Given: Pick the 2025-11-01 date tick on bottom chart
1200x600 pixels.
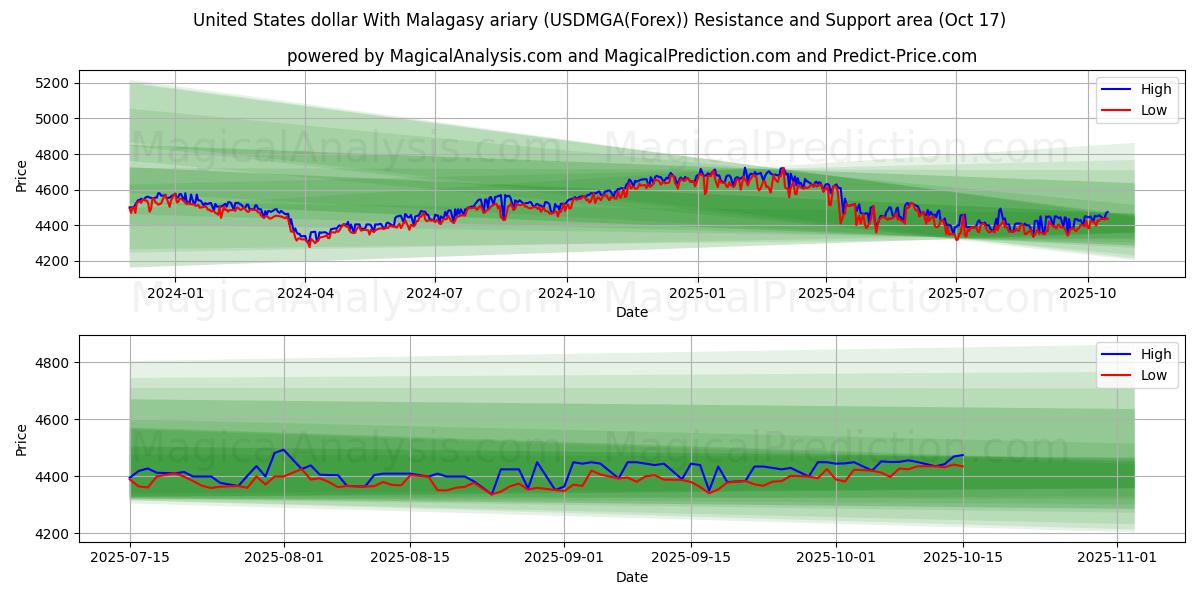Looking at the screenshot, I should (x=1117, y=558).
